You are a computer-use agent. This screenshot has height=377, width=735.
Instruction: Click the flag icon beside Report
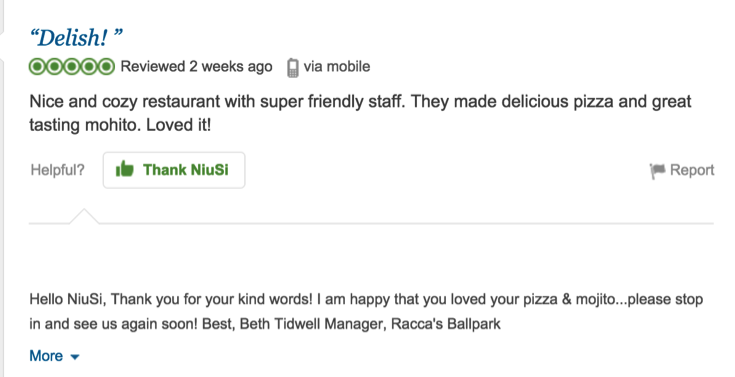click(x=657, y=171)
